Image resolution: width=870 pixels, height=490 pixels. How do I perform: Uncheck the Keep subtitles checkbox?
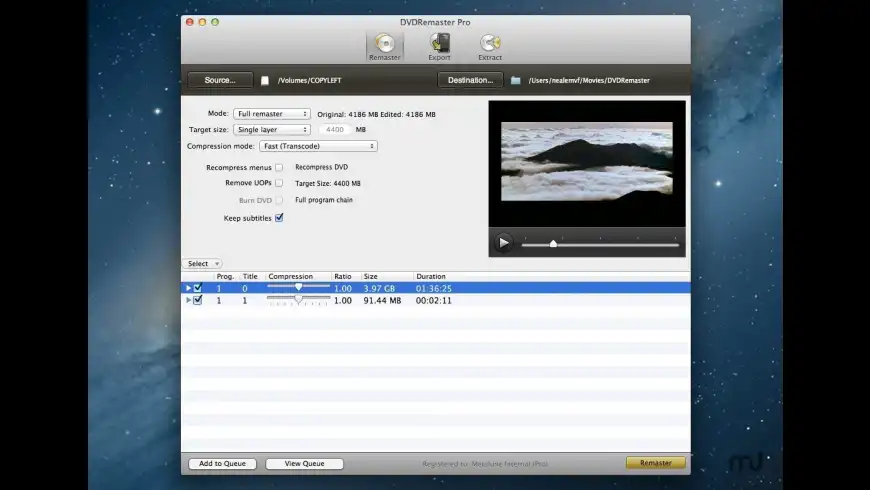point(279,218)
